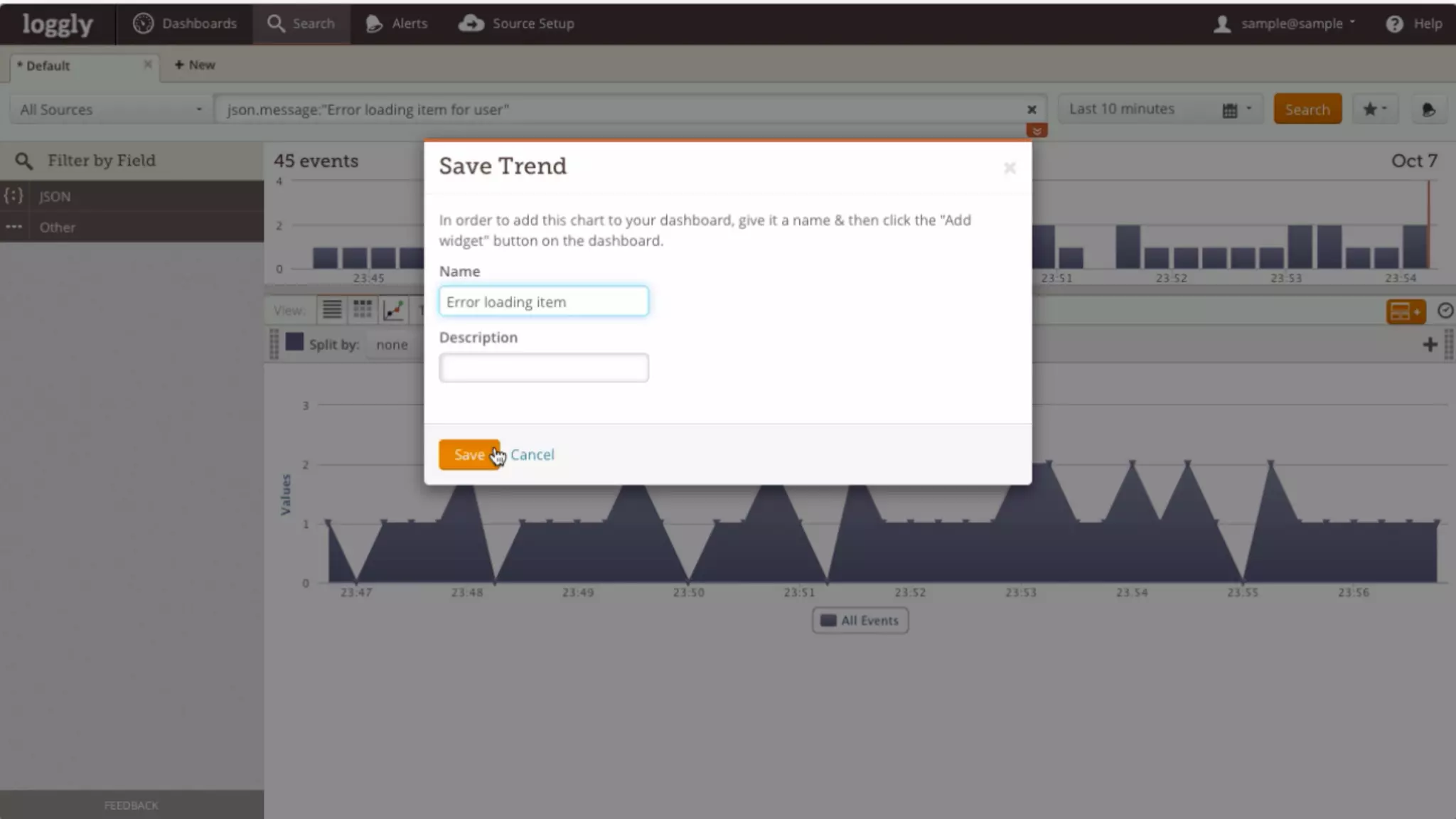
Task: Close the Save Trend dialog with X
Action: [x=1009, y=168]
